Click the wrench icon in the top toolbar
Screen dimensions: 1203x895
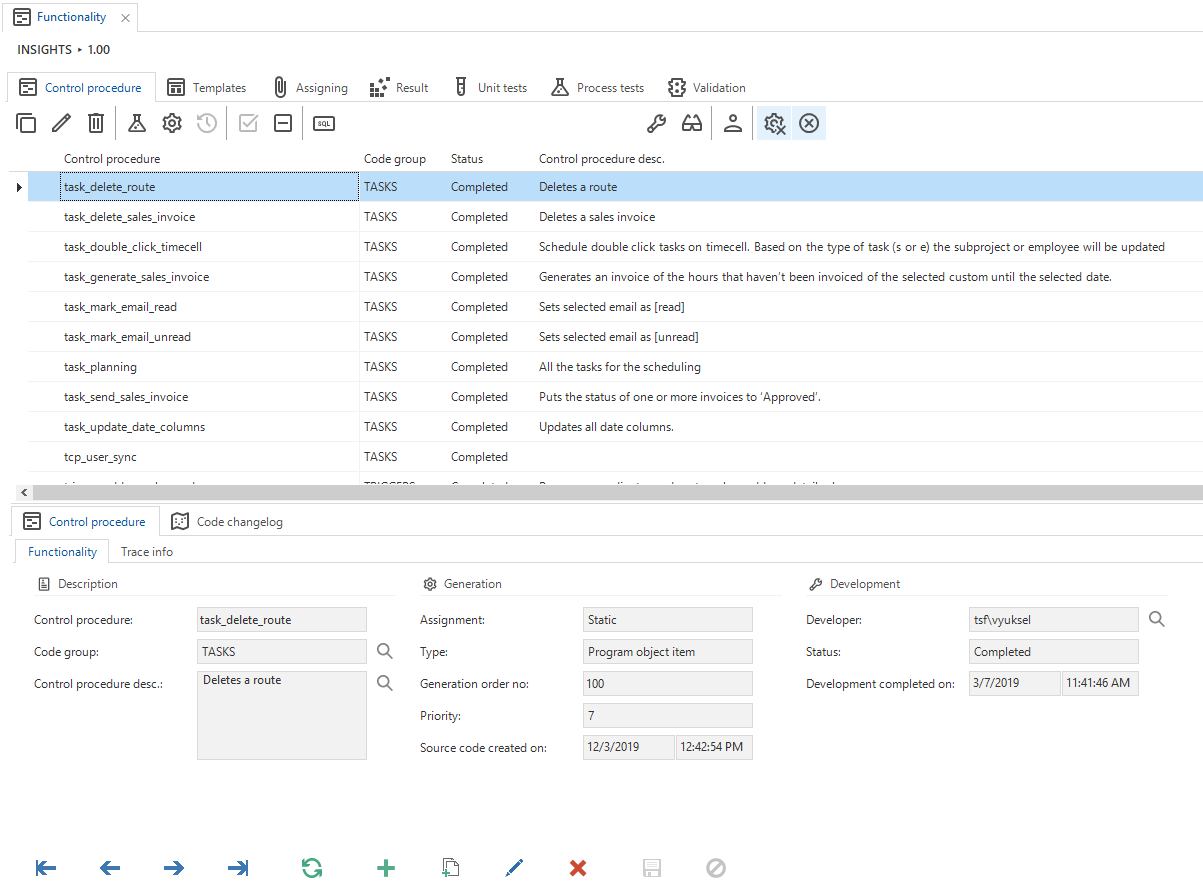(656, 123)
